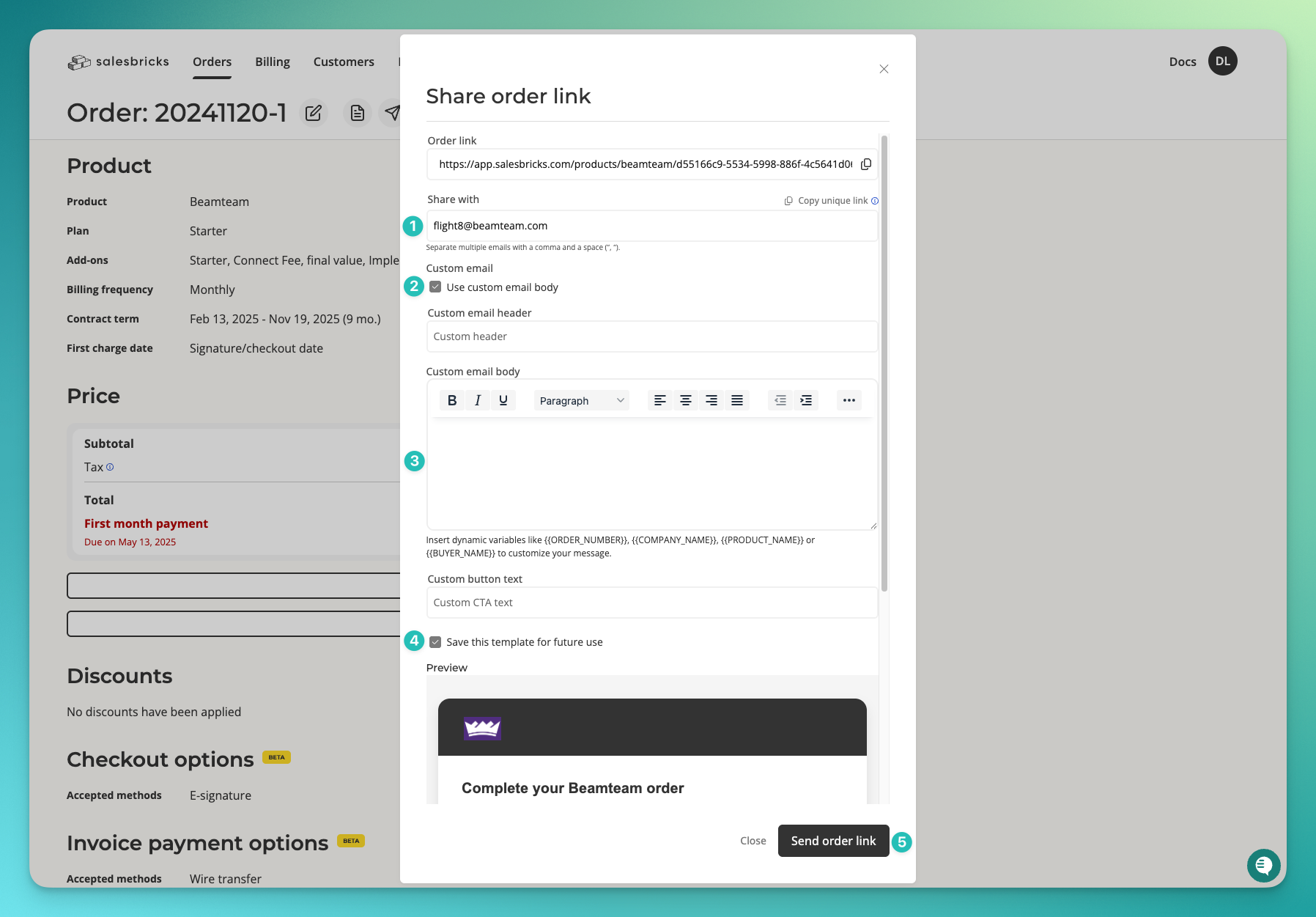Click the Copy unique link button
Screen dimensions: 1316x917
pos(827,201)
